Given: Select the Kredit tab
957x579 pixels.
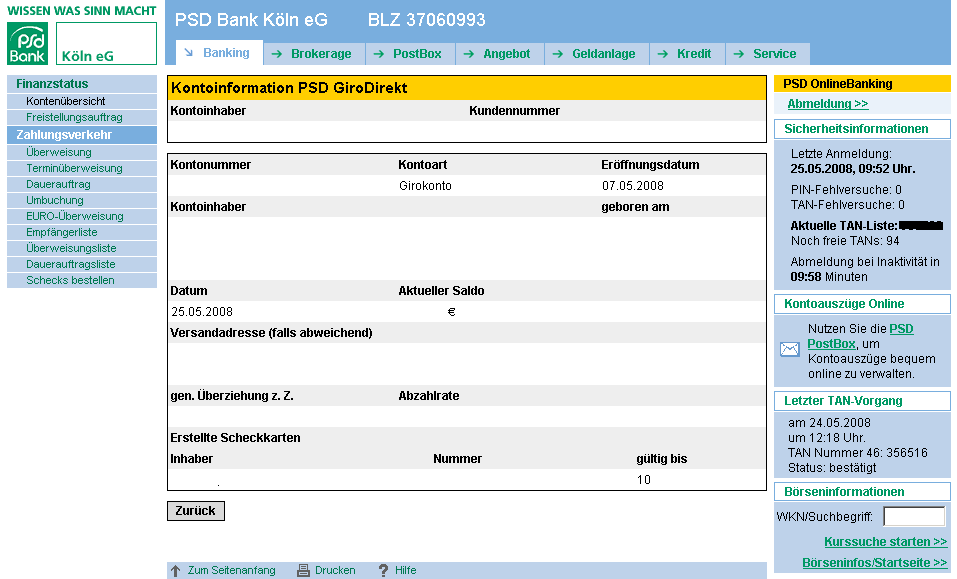Looking at the screenshot, I should 687,54.
